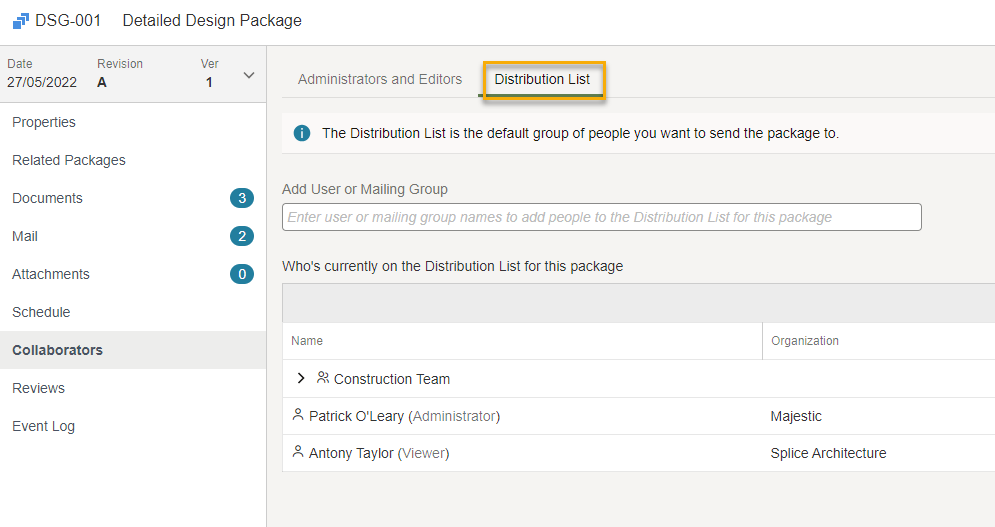The image size is (995, 527).
Task: Expand the Construction Team group row
Action: coord(301,378)
